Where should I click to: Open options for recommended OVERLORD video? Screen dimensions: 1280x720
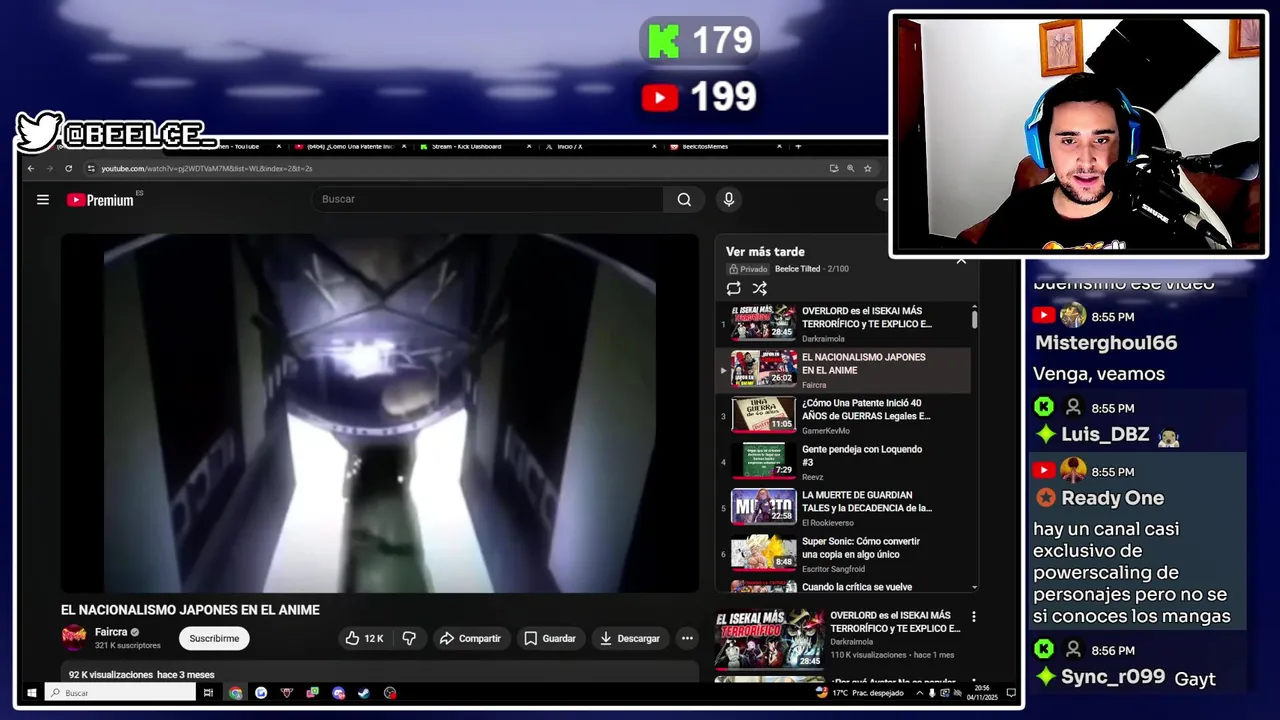[973, 617]
